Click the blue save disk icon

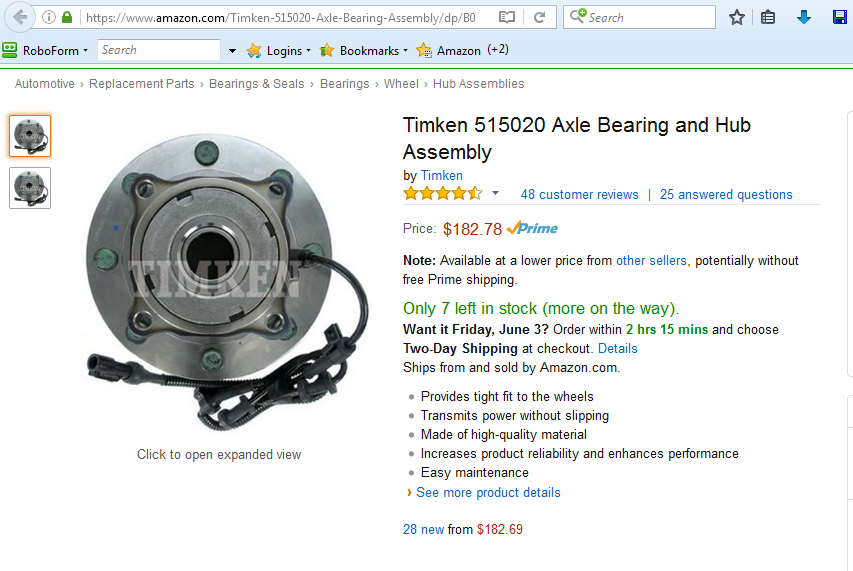(x=840, y=17)
